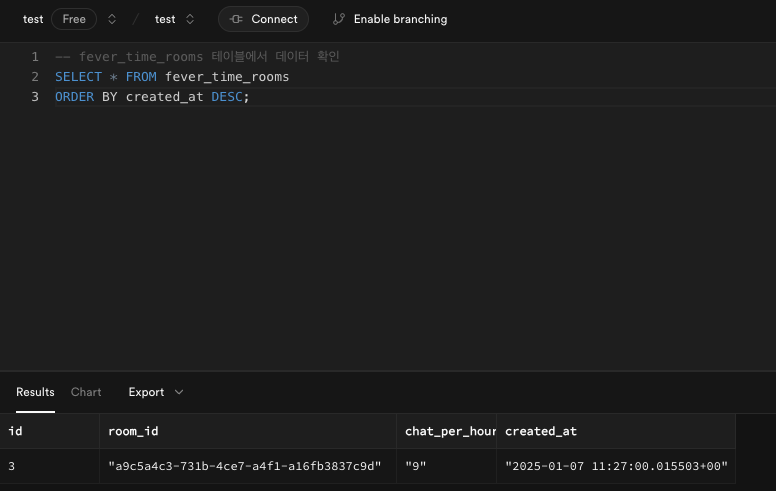Select the room_id cell a9c5a4c3-731b-4ce7
Image resolution: width=776 pixels, height=491 pixels.
(248, 466)
